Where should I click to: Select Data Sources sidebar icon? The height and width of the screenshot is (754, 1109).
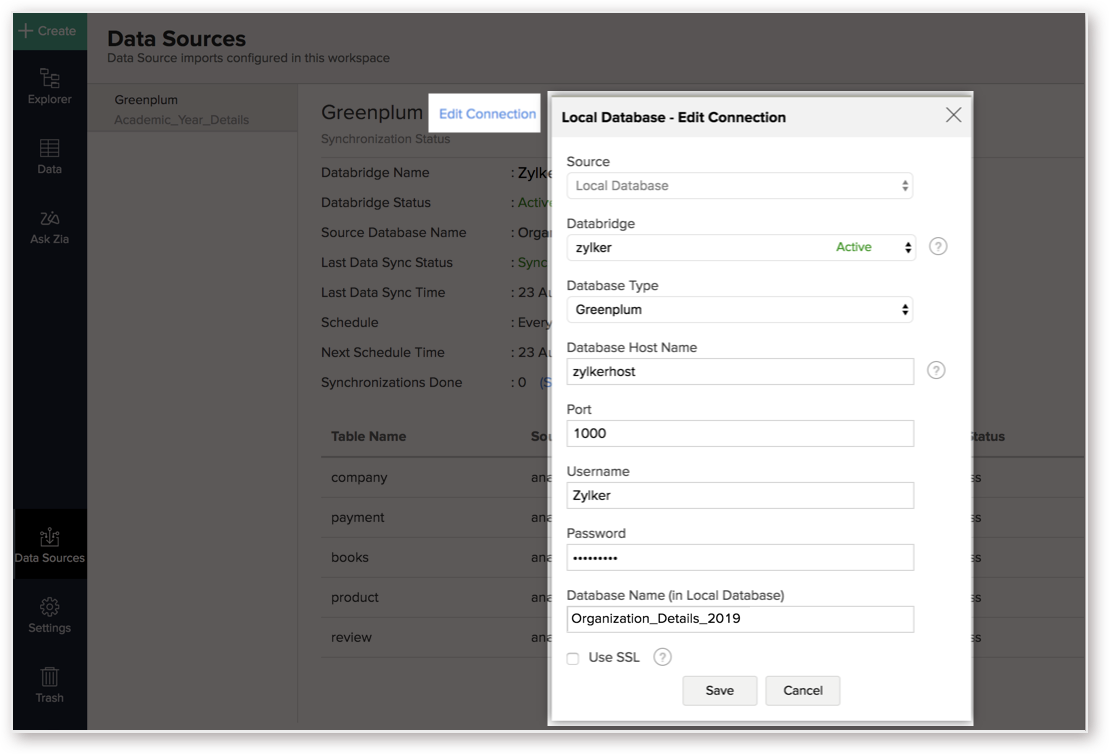50,545
